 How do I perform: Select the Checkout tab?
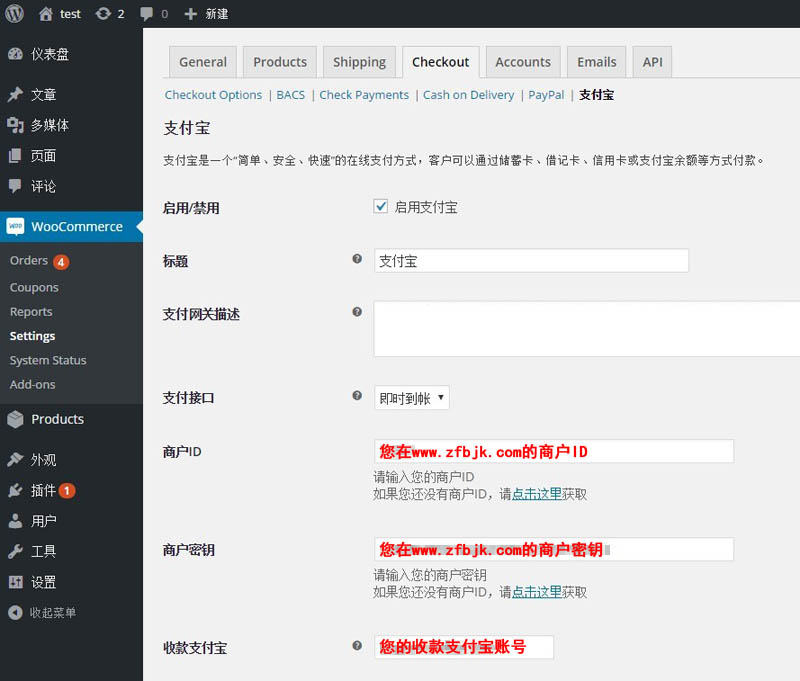(x=440, y=62)
